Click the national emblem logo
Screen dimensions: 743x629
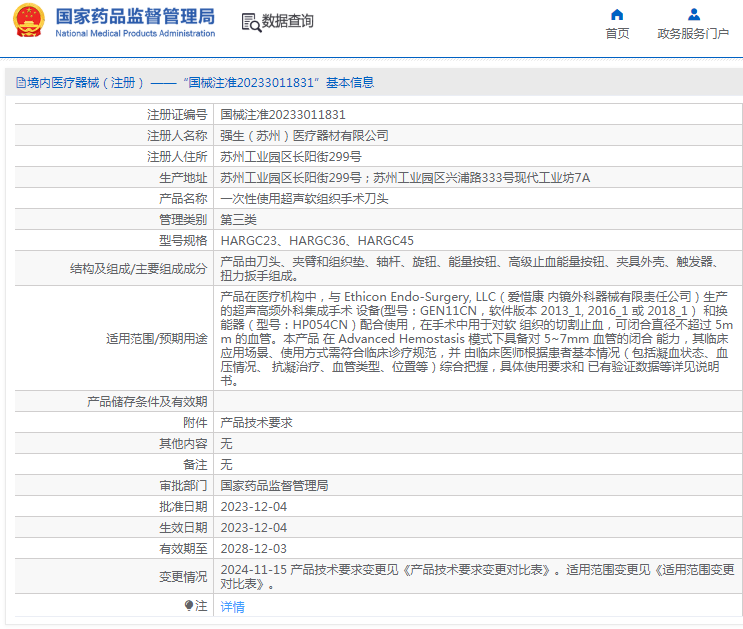click(x=29, y=20)
